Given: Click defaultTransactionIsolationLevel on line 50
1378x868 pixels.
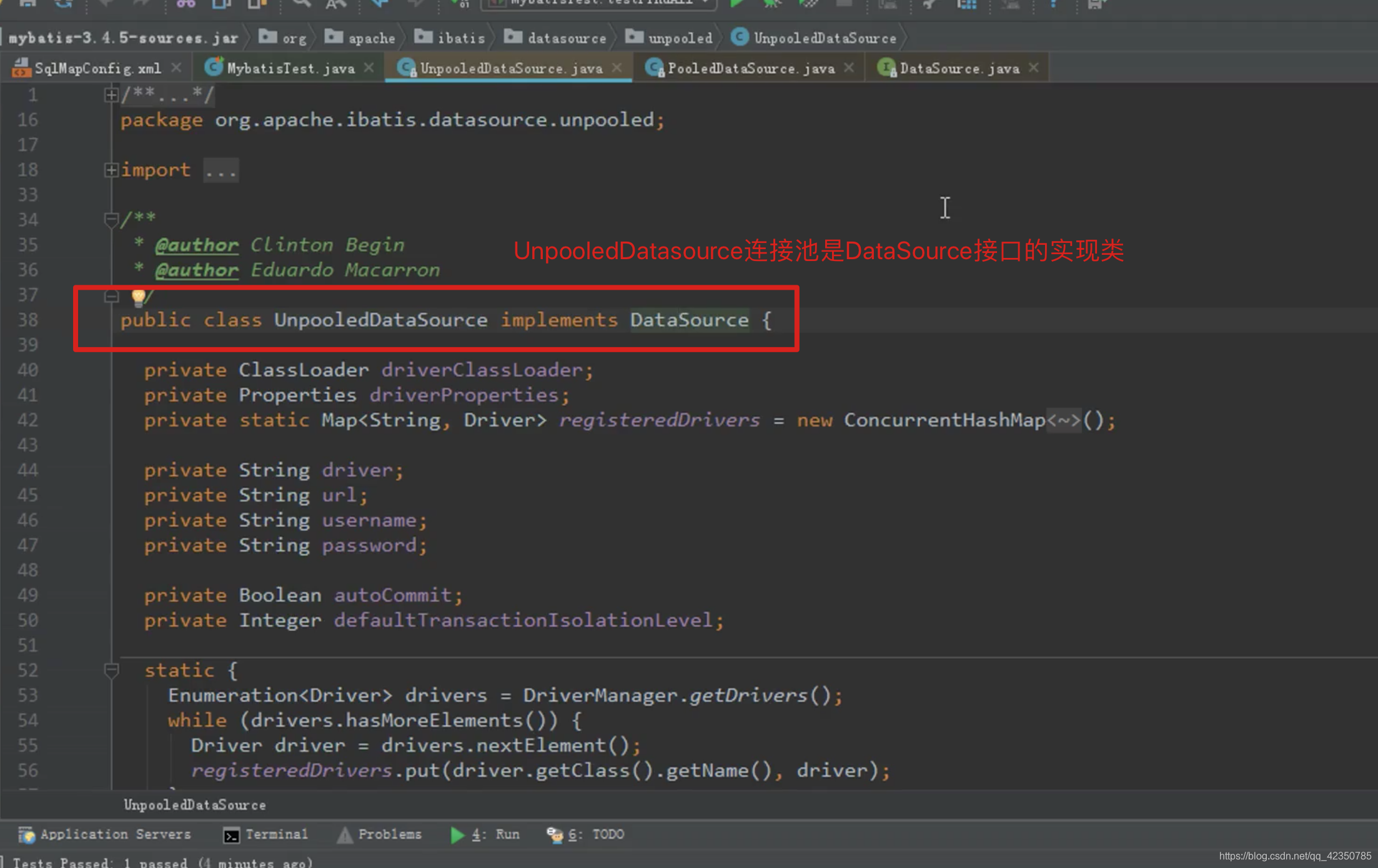Looking at the screenshot, I should pos(523,620).
